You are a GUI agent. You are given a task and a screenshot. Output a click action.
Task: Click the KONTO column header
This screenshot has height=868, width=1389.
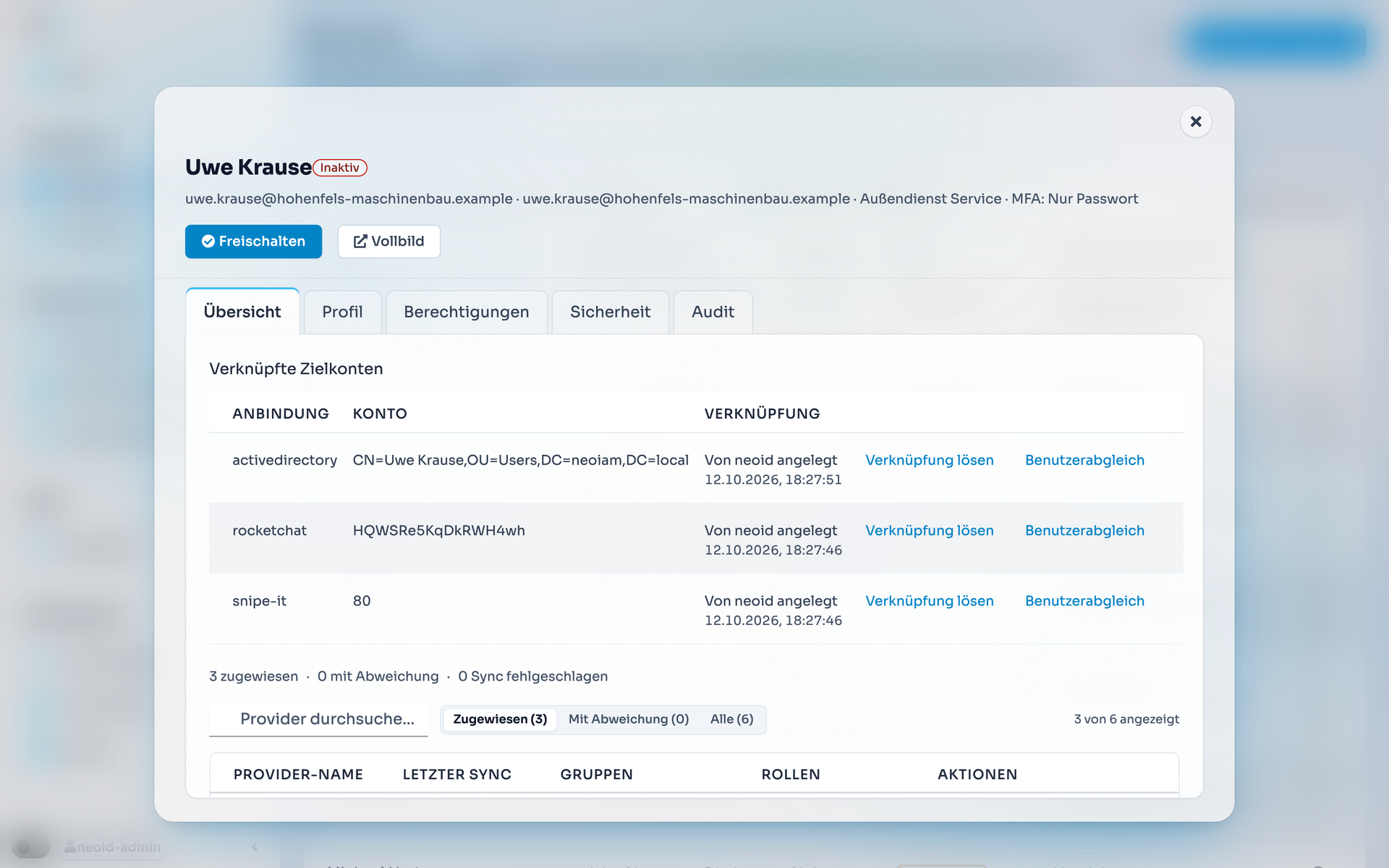380,414
